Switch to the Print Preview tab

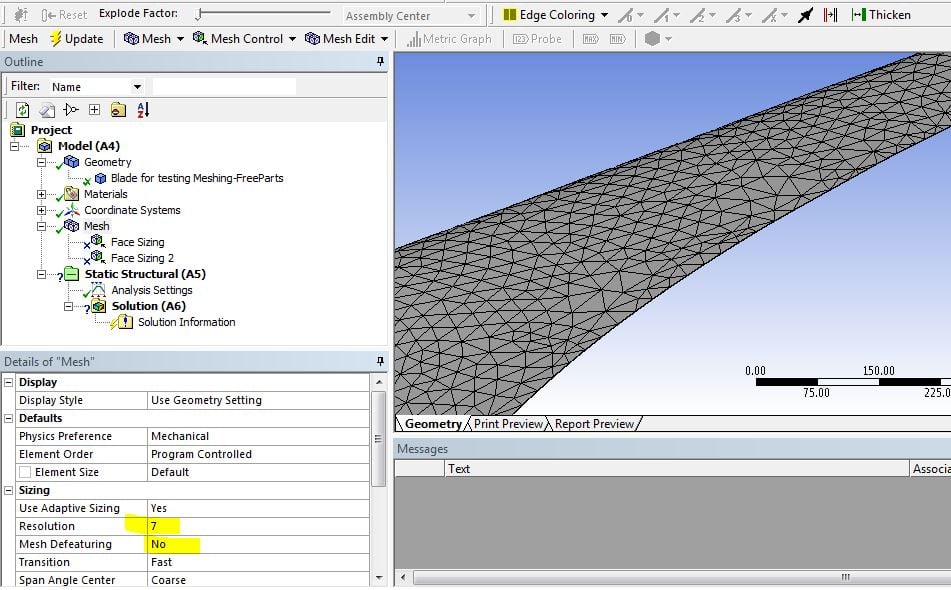pyautogui.click(x=508, y=424)
